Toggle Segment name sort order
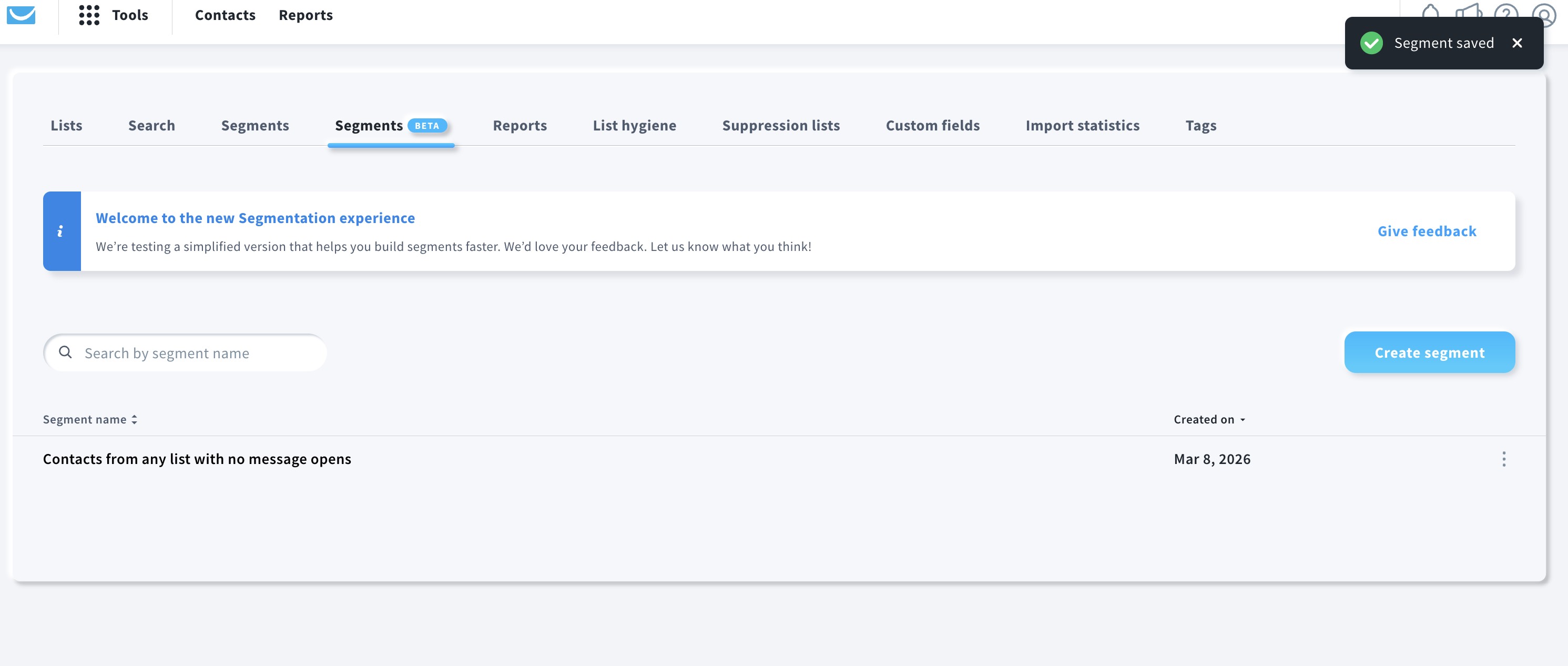Screen dimensions: 1568x666 coord(135,419)
